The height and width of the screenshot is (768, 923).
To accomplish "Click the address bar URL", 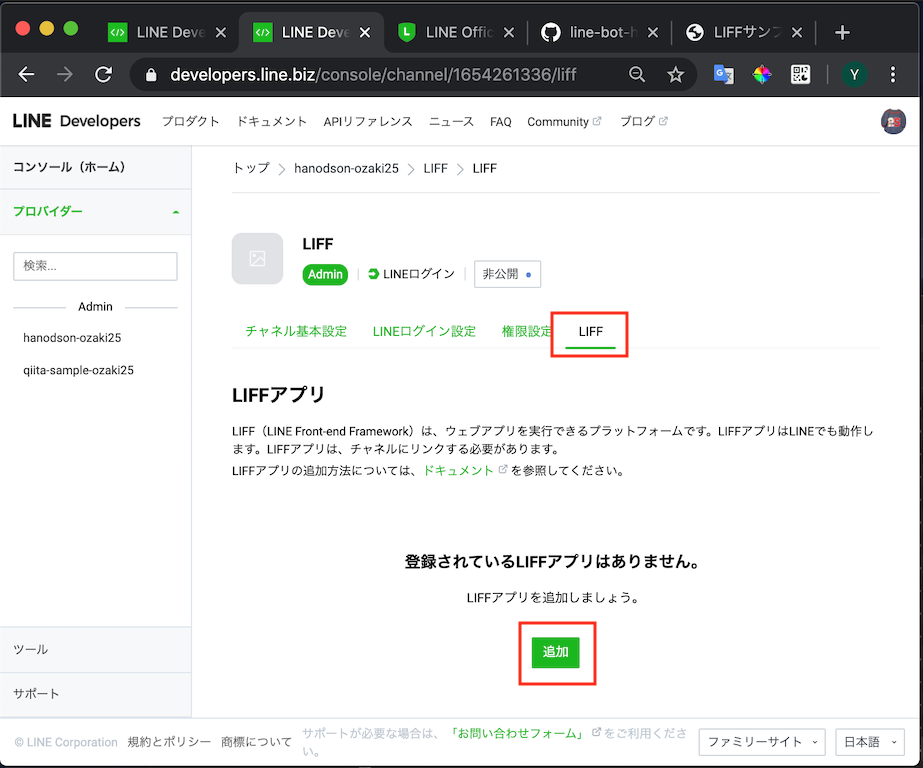I will coord(373,75).
